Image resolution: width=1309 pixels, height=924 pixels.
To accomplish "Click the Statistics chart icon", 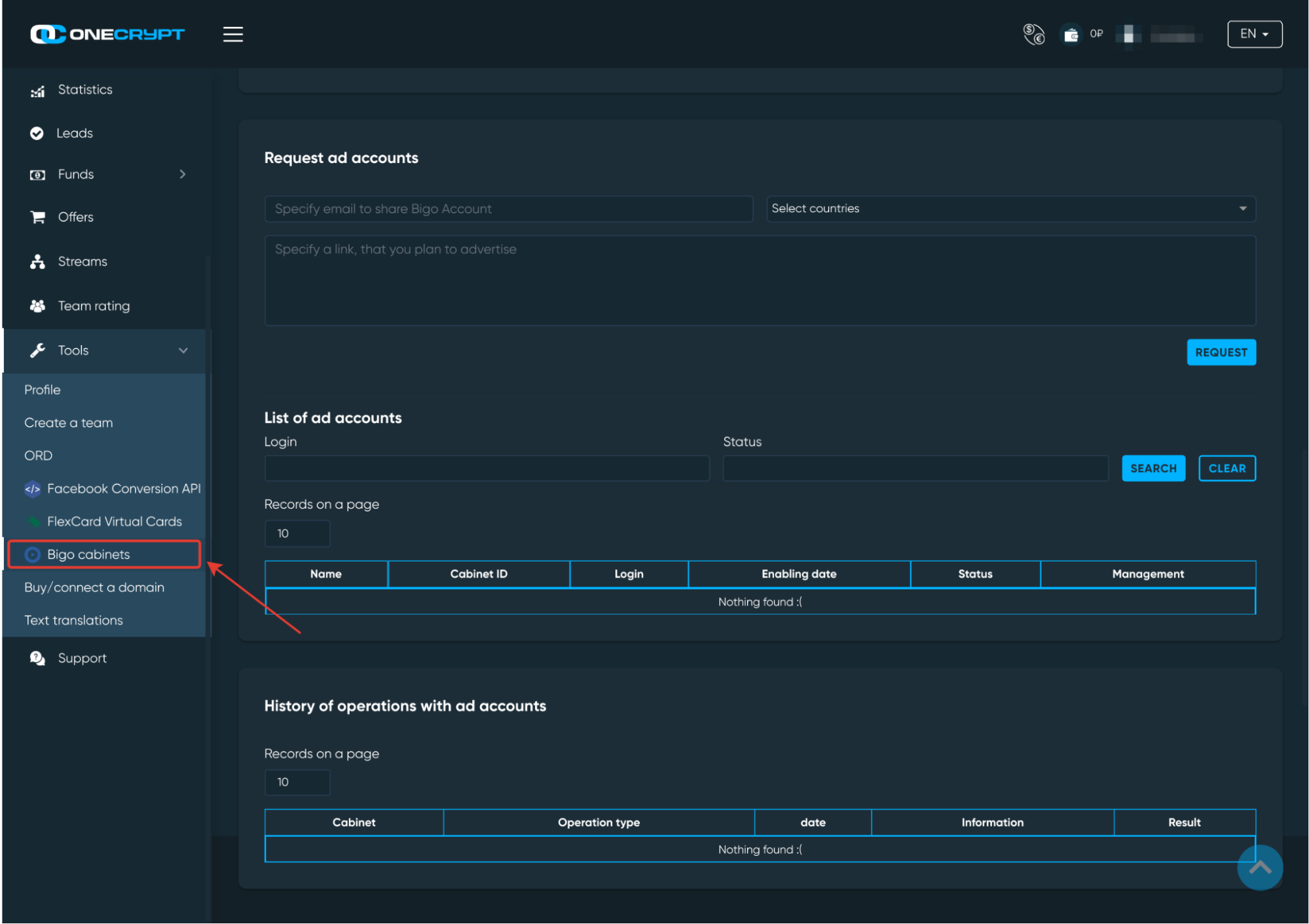I will pos(37,91).
